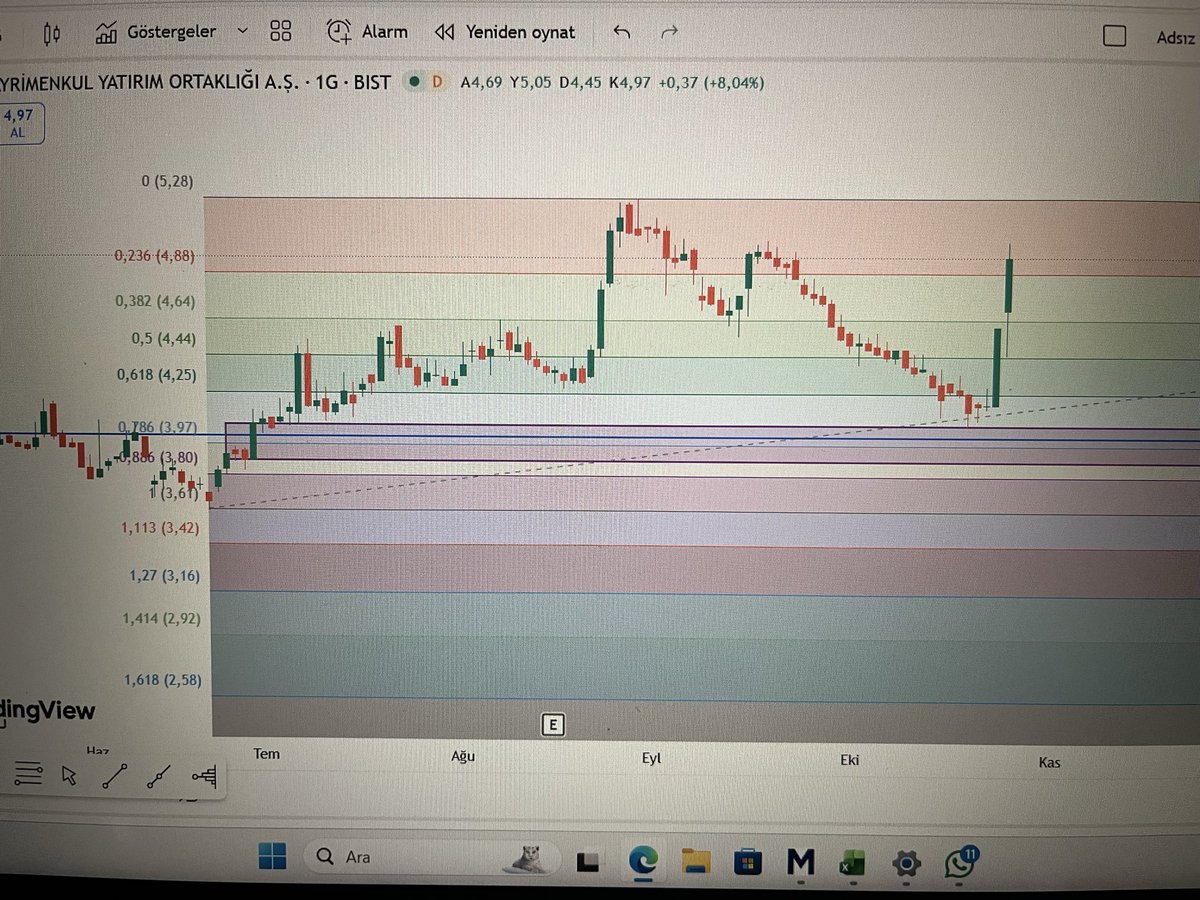Click the orange D data badge
This screenshot has height=900, width=1200.
[436, 82]
